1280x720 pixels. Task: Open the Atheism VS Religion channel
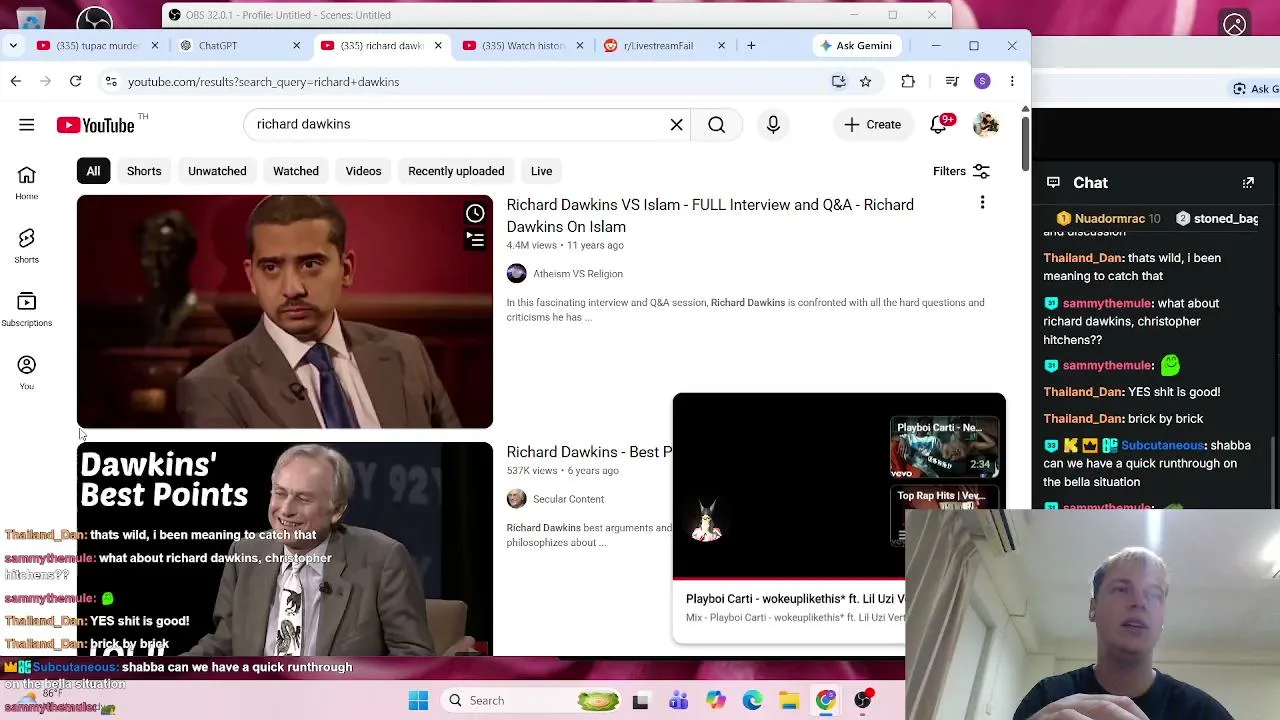point(578,274)
